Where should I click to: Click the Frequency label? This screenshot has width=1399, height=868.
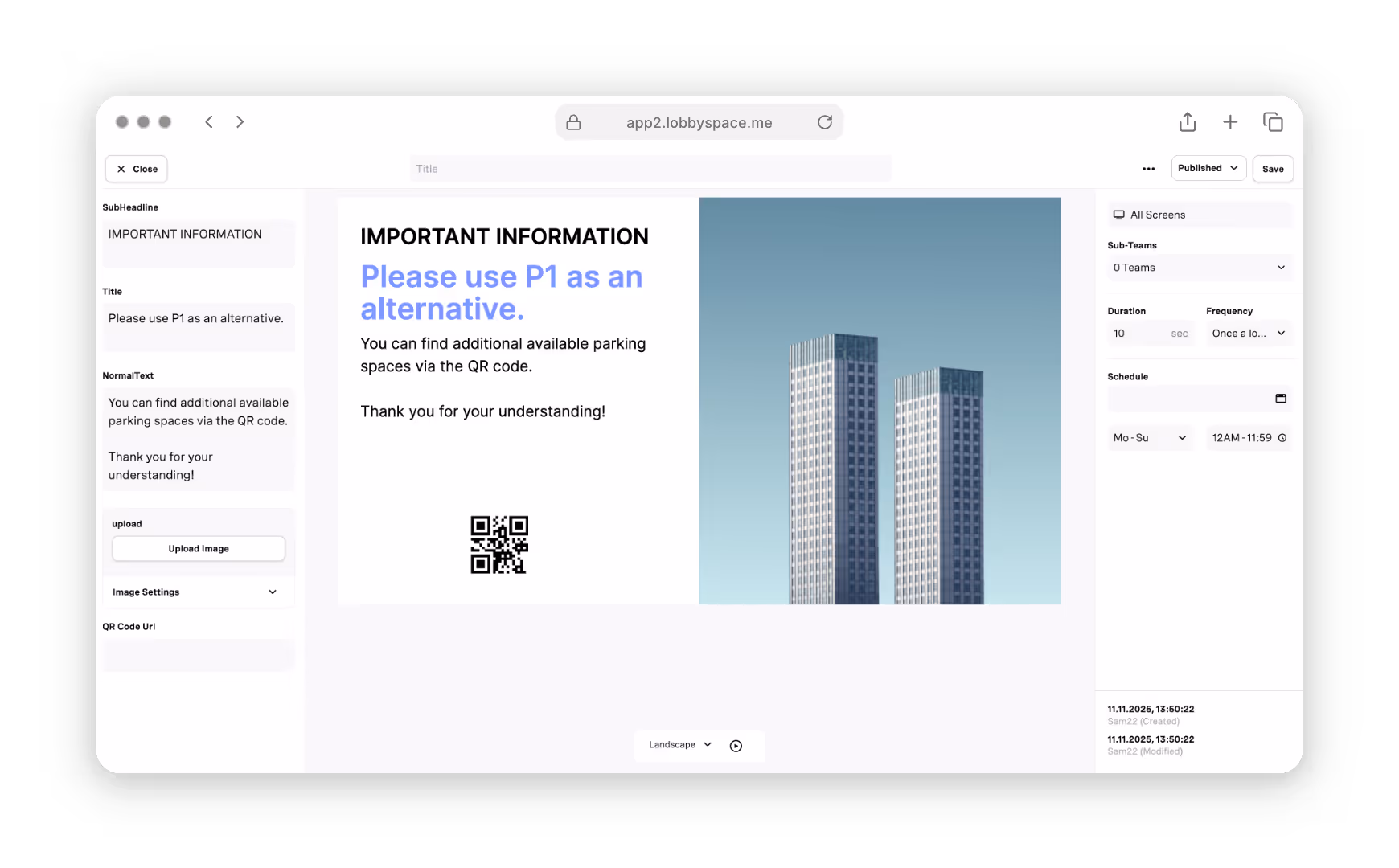coord(1229,311)
